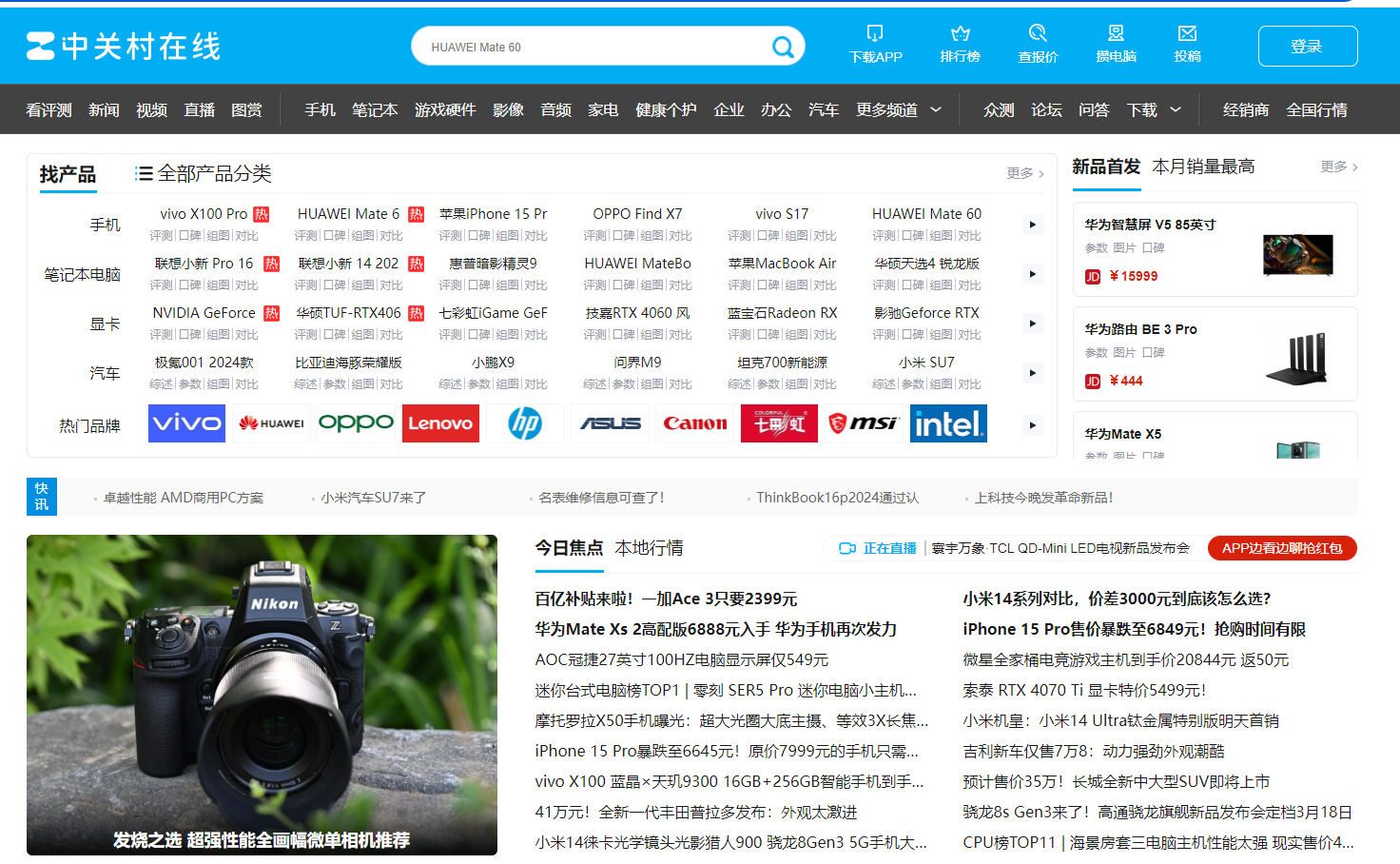Open the Nikon camera feature image
Screen dimensions: 1400x864
point(262,695)
